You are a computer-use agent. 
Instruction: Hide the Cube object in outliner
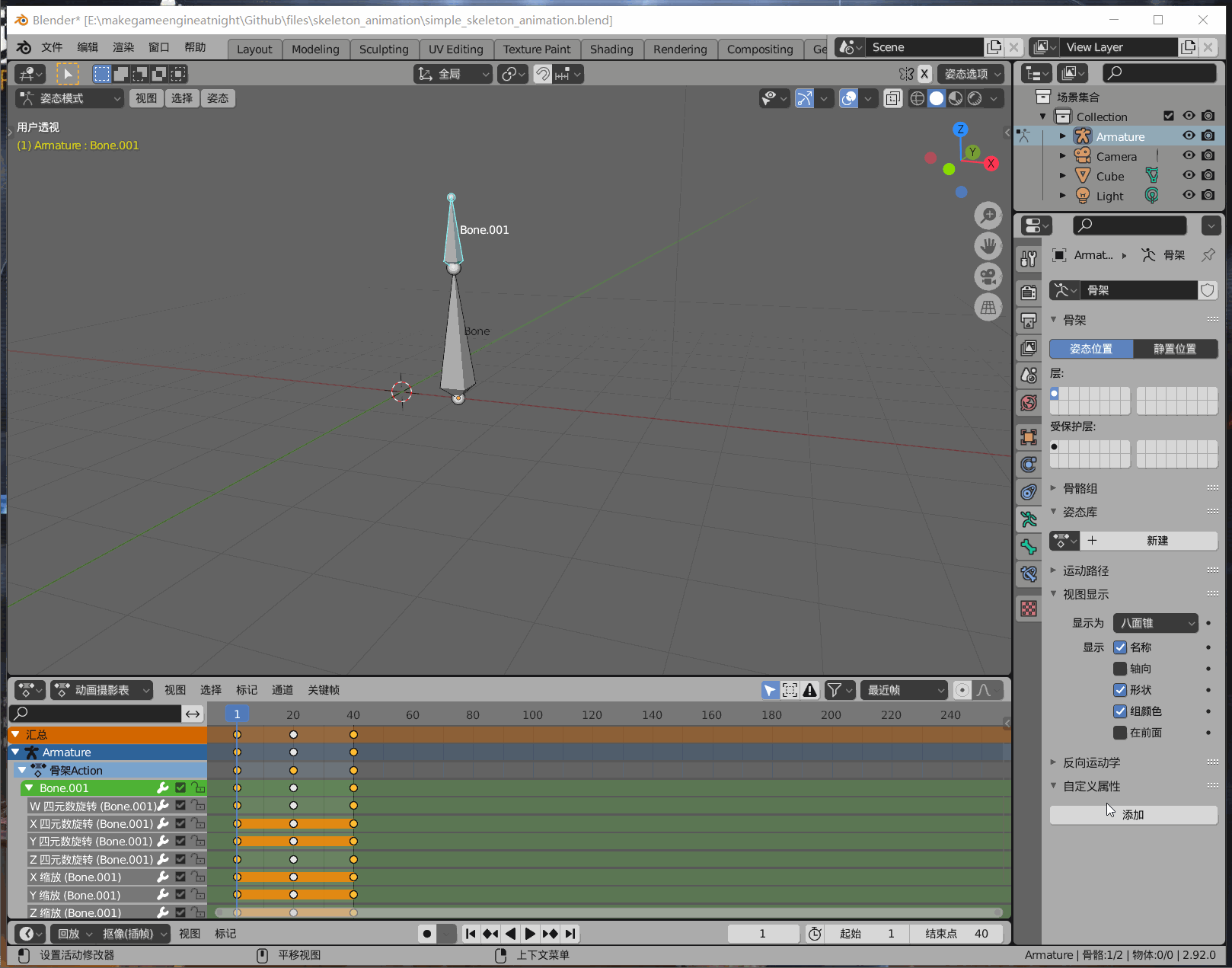click(x=1189, y=175)
